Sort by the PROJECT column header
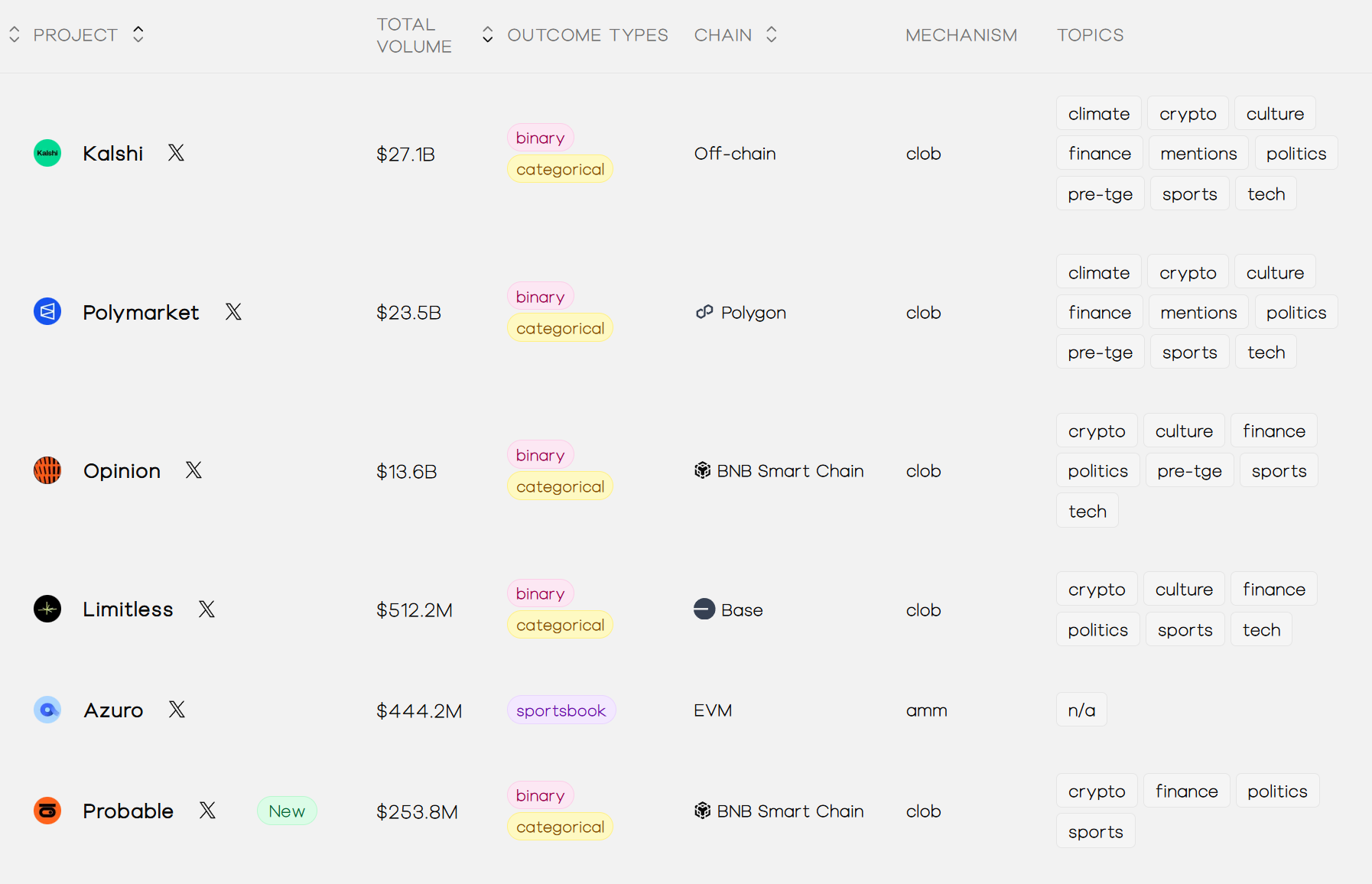The width and height of the screenshot is (1372, 884). (x=75, y=35)
